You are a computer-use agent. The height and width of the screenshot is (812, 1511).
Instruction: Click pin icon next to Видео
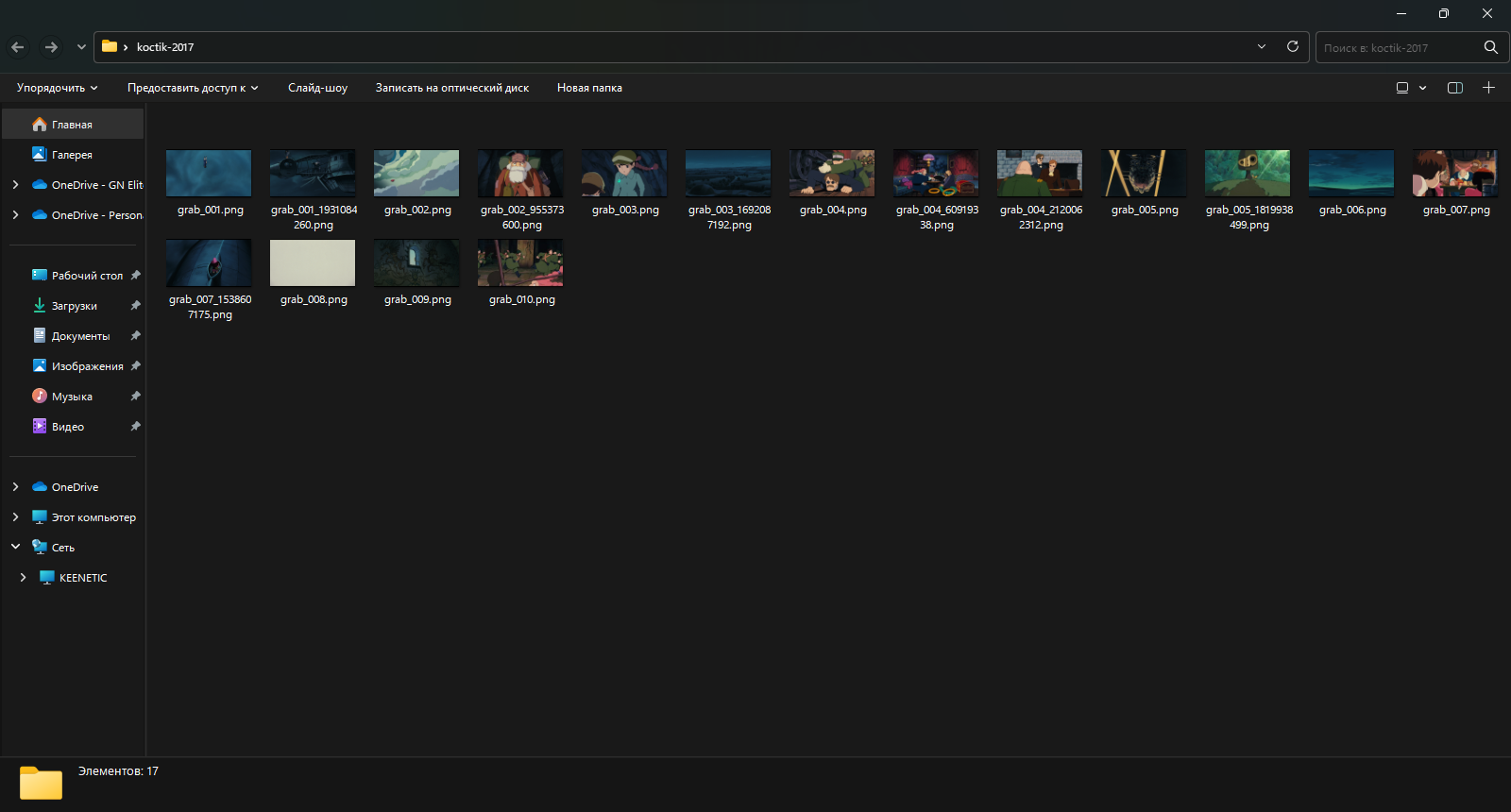(x=135, y=427)
